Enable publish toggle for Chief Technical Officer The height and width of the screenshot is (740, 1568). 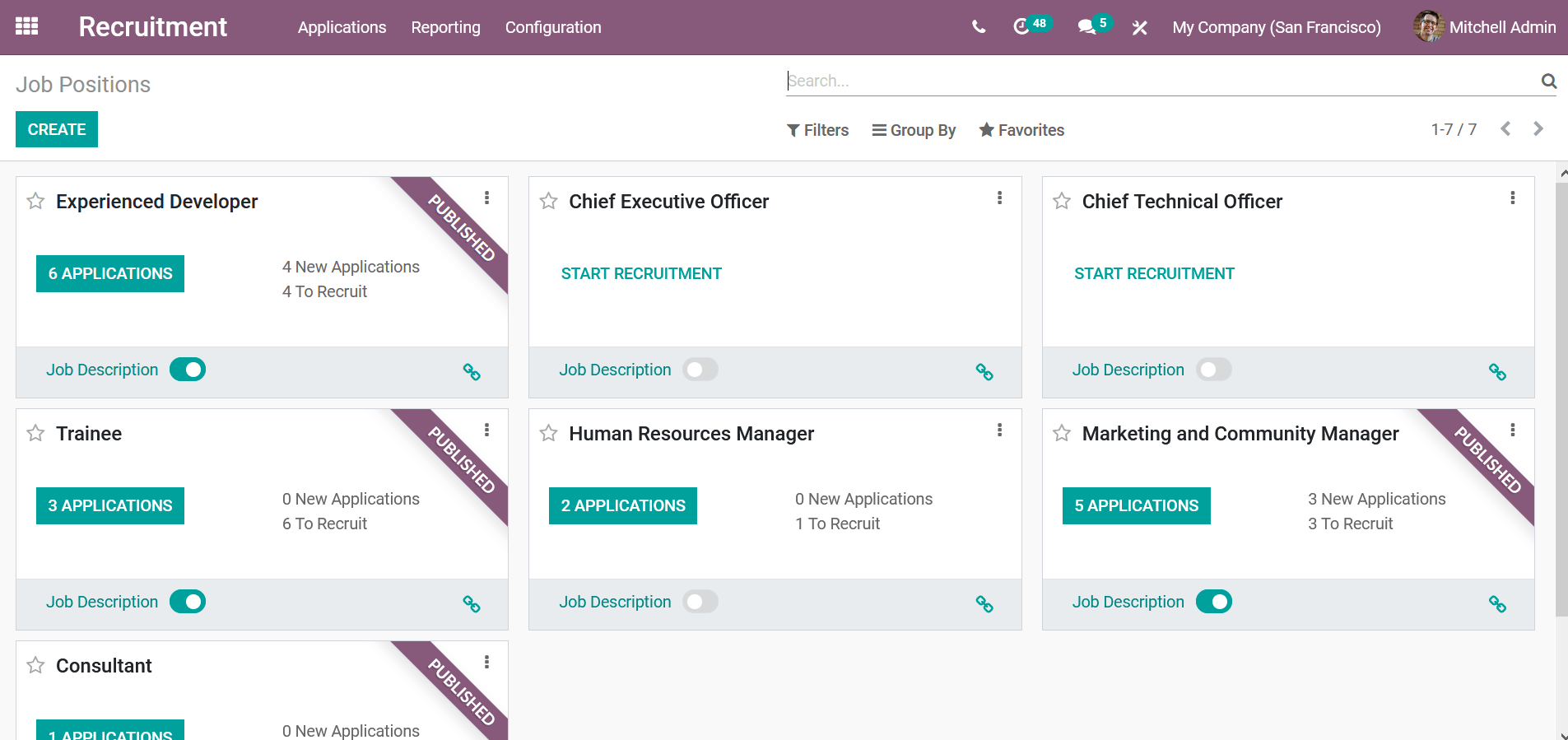[x=1213, y=370]
